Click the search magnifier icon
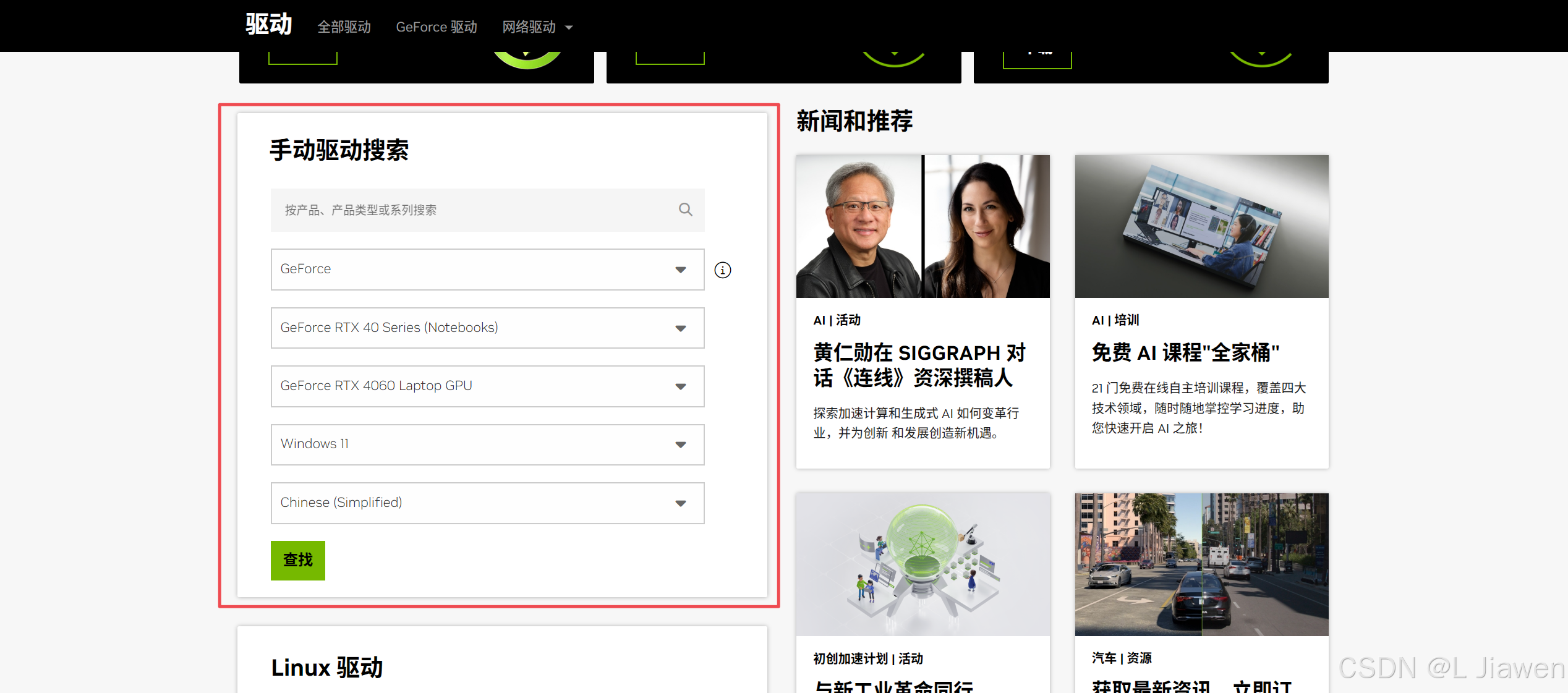 click(x=685, y=210)
